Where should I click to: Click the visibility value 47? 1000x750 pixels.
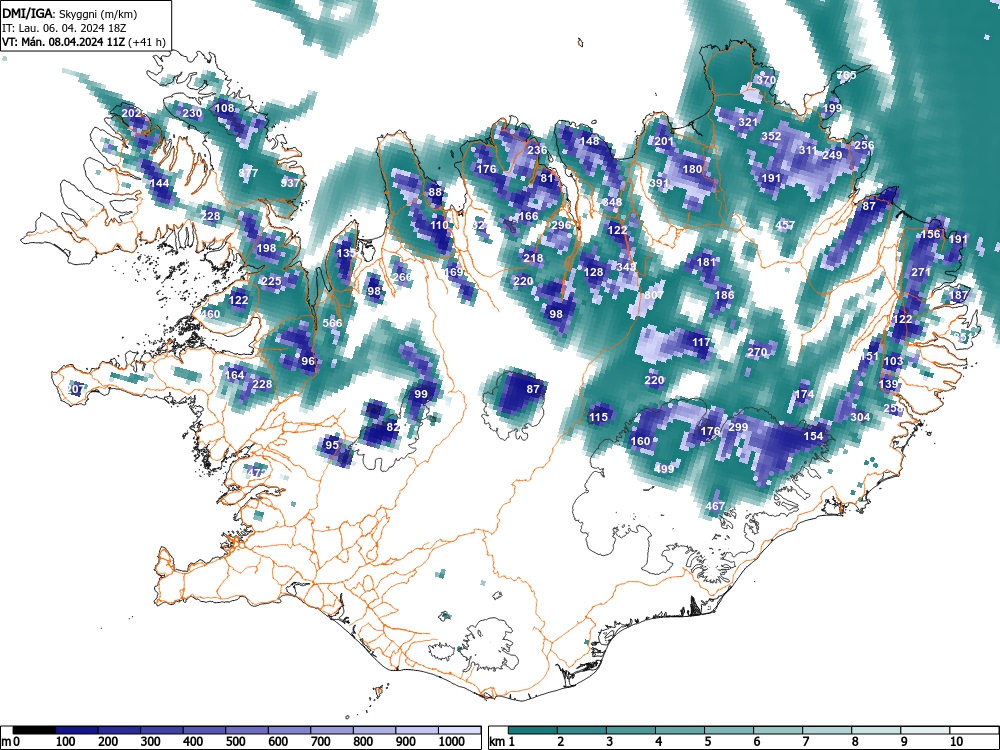pyautogui.click(x=254, y=473)
